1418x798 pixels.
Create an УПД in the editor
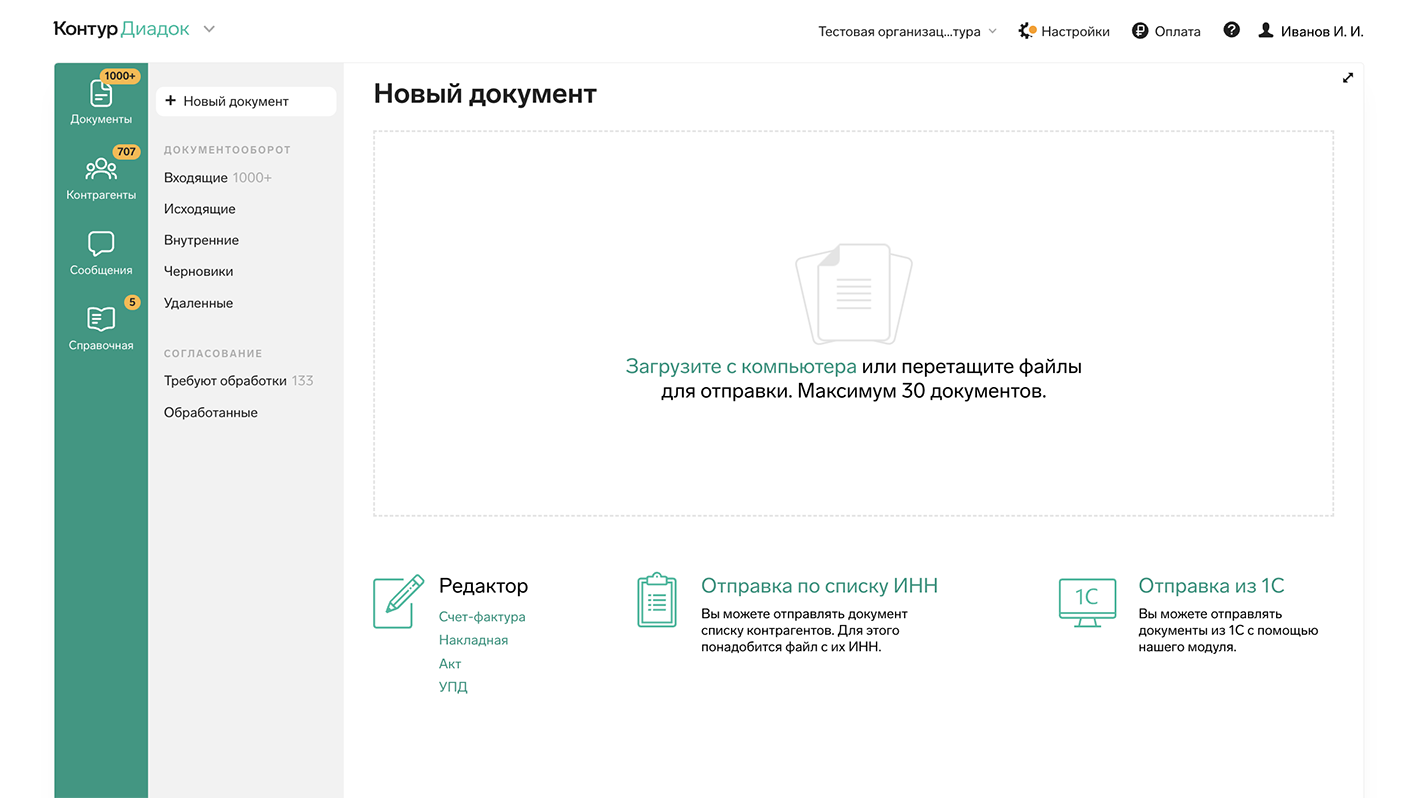pyautogui.click(x=453, y=687)
